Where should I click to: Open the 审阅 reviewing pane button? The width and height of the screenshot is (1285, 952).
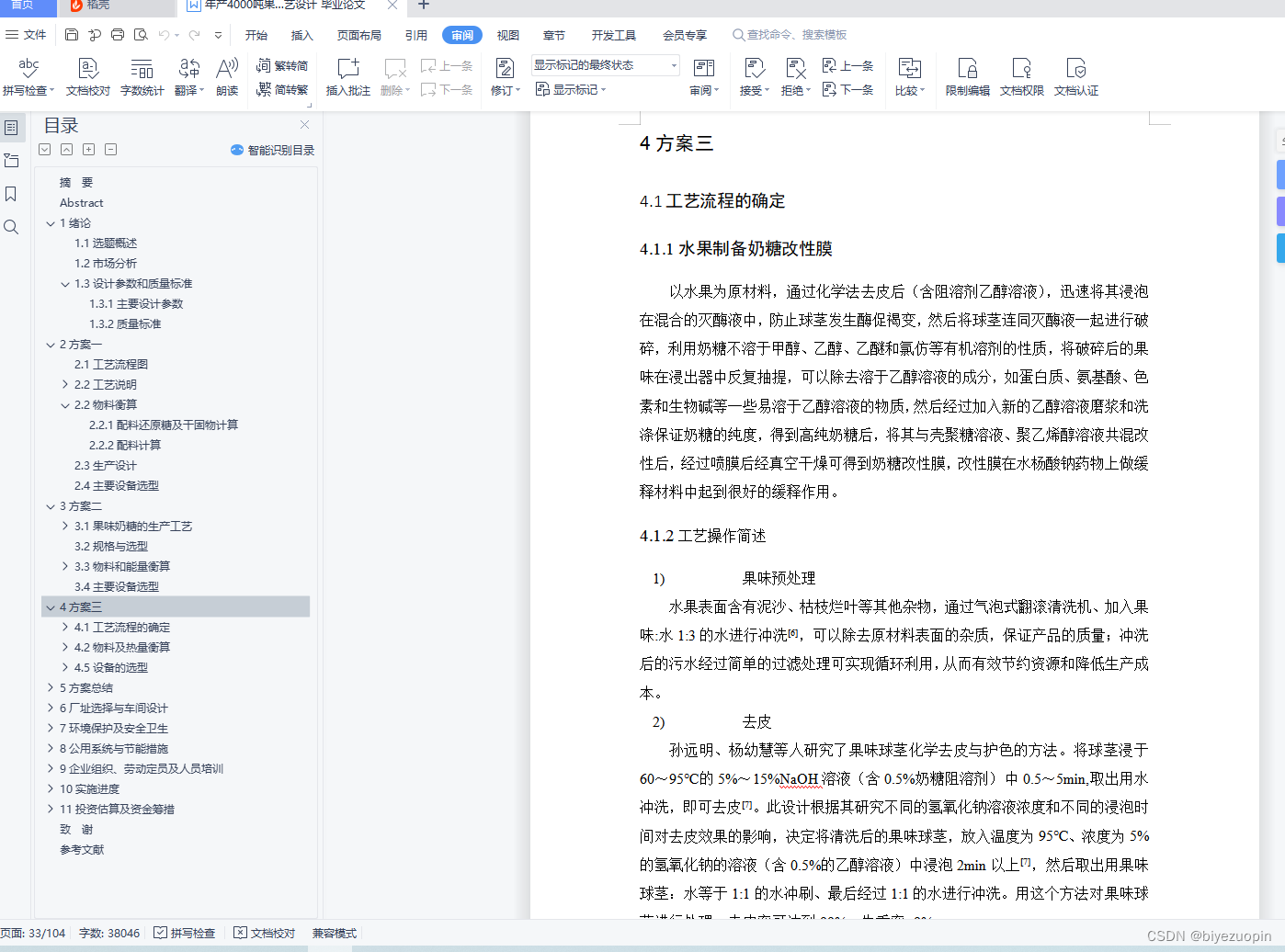(704, 77)
